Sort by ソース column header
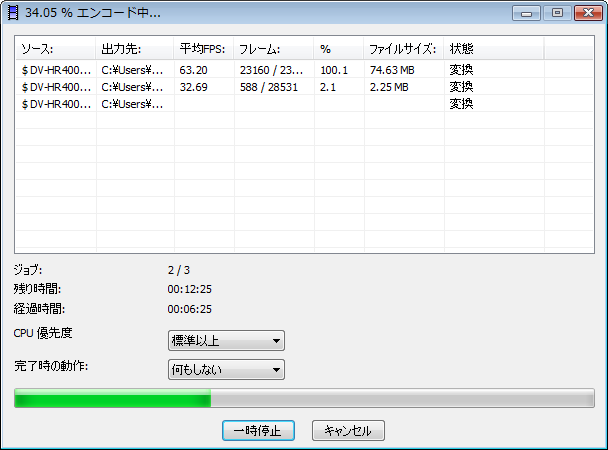 54,49
